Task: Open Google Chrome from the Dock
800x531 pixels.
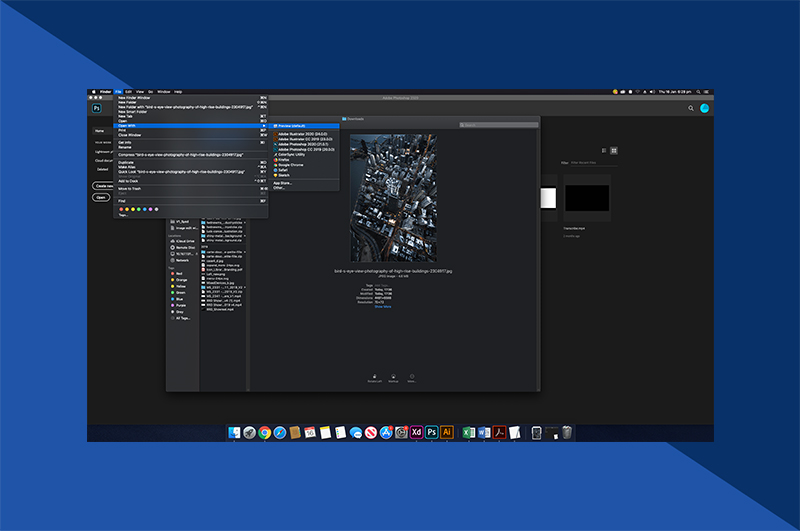Action: tap(264, 433)
